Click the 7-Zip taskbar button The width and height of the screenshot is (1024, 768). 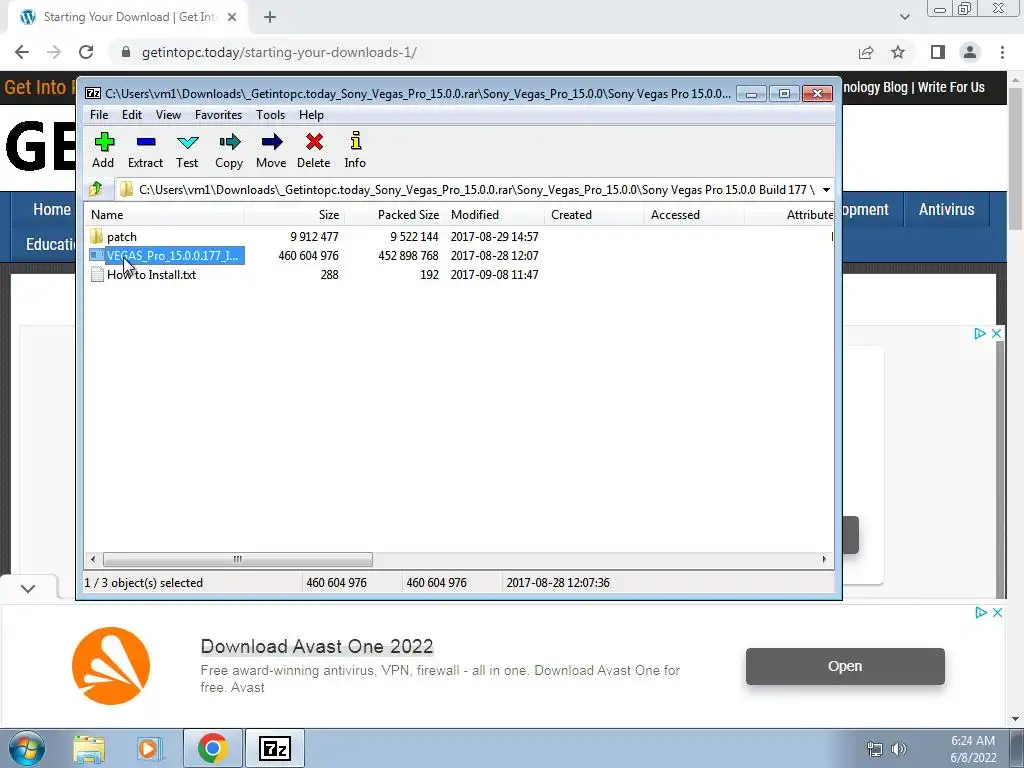coord(274,748)
